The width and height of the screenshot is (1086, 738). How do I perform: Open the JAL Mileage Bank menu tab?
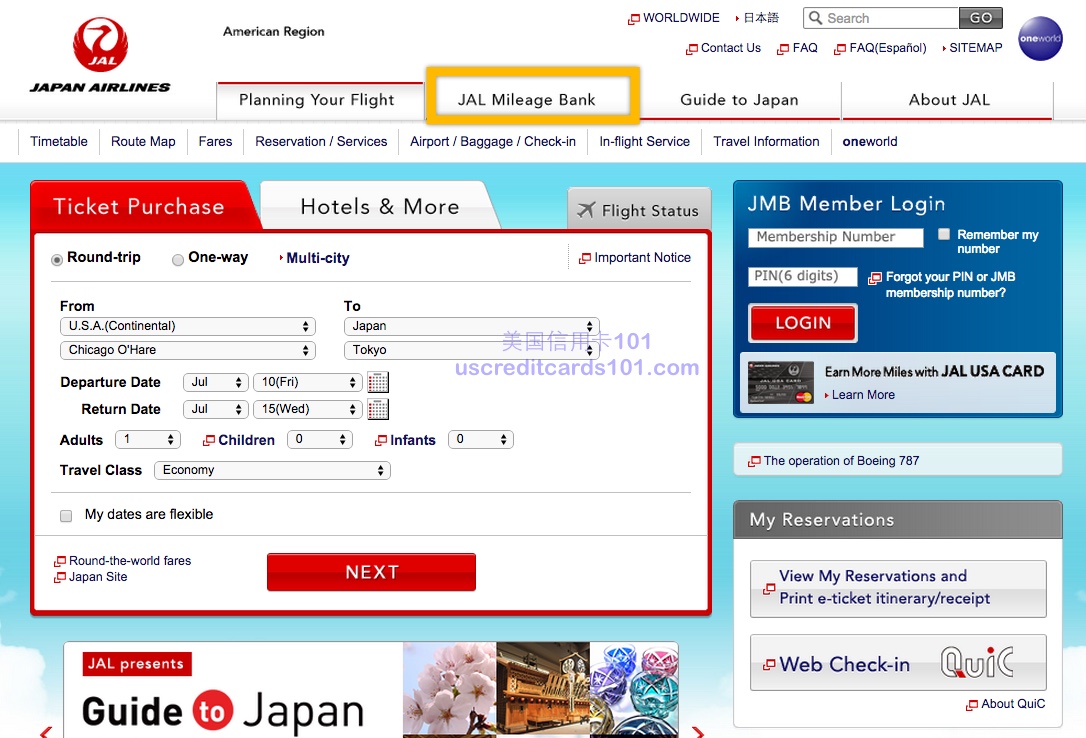tap(527, 100)
